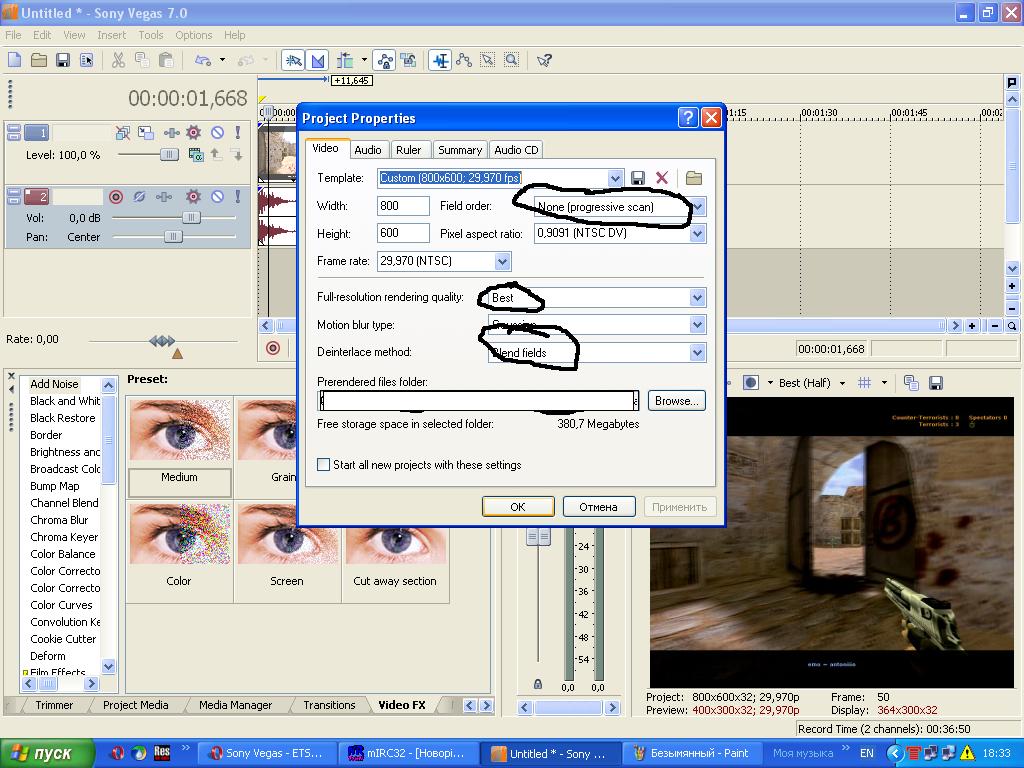Screen dimensions: 1024x768
Task: Mute video track 1
Action: click(x=217, y=132)
